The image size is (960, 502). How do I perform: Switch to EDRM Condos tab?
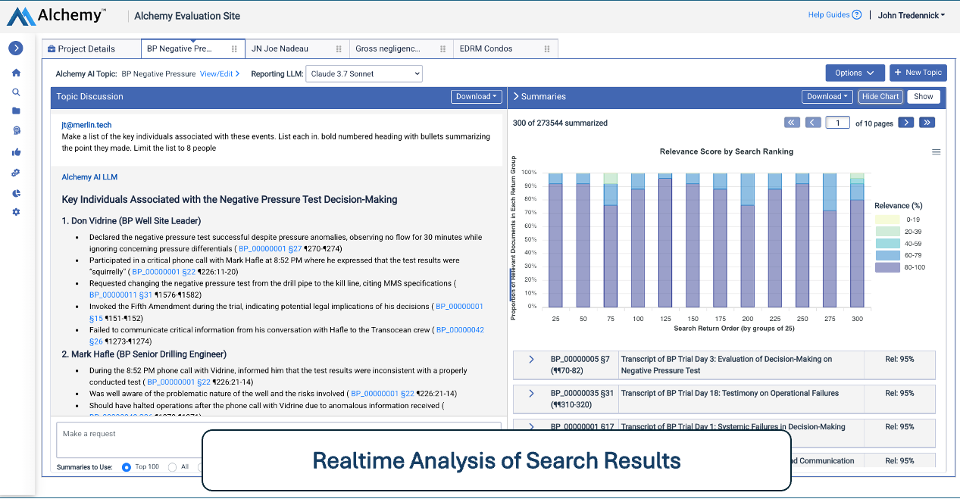pyautogui.click(x=505, y=49)
